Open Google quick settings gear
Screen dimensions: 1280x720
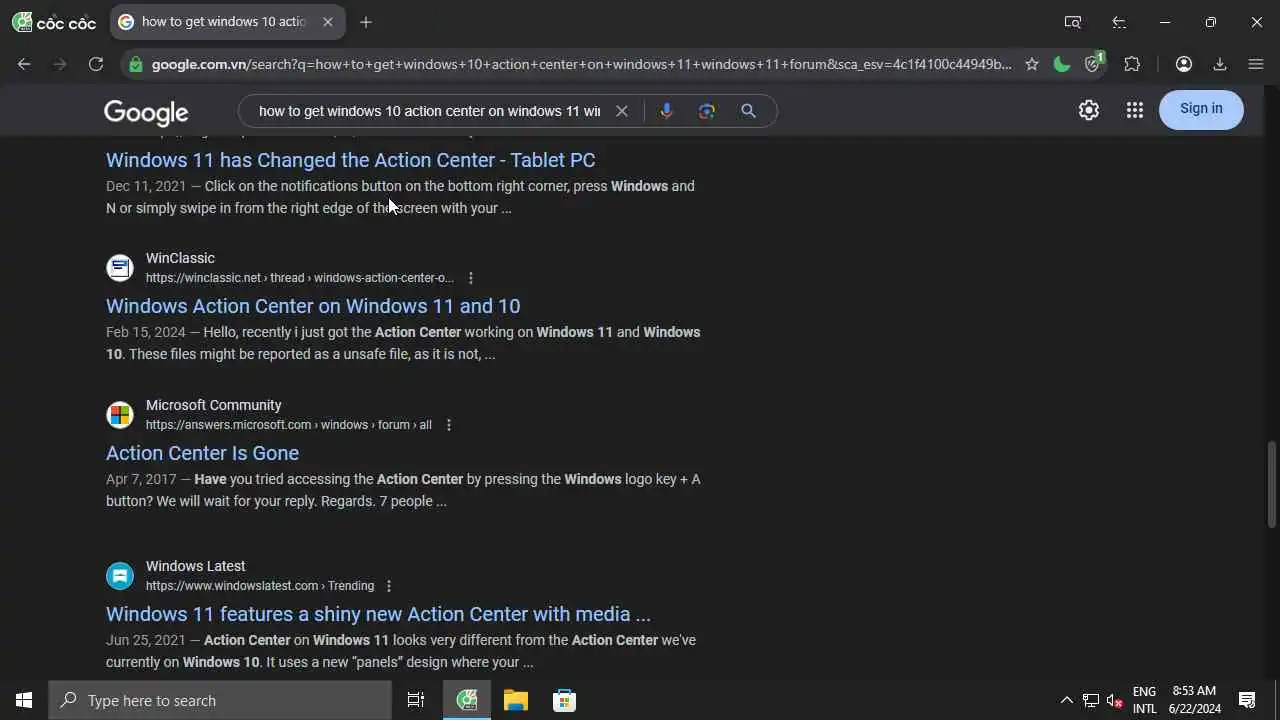(x=1089, y=110)
